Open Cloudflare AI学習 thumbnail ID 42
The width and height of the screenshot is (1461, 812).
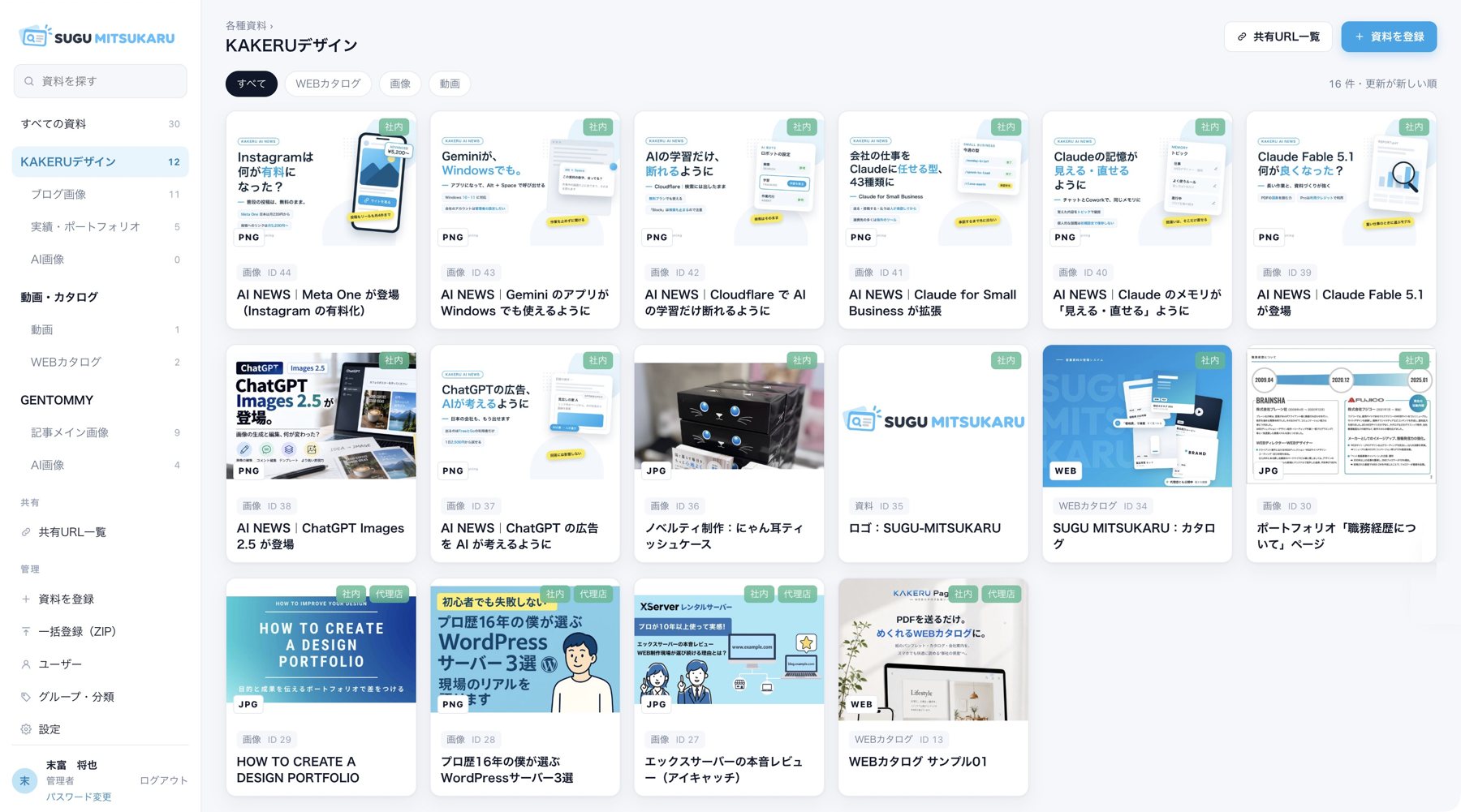pyautogui.click(x=729, y=183)
